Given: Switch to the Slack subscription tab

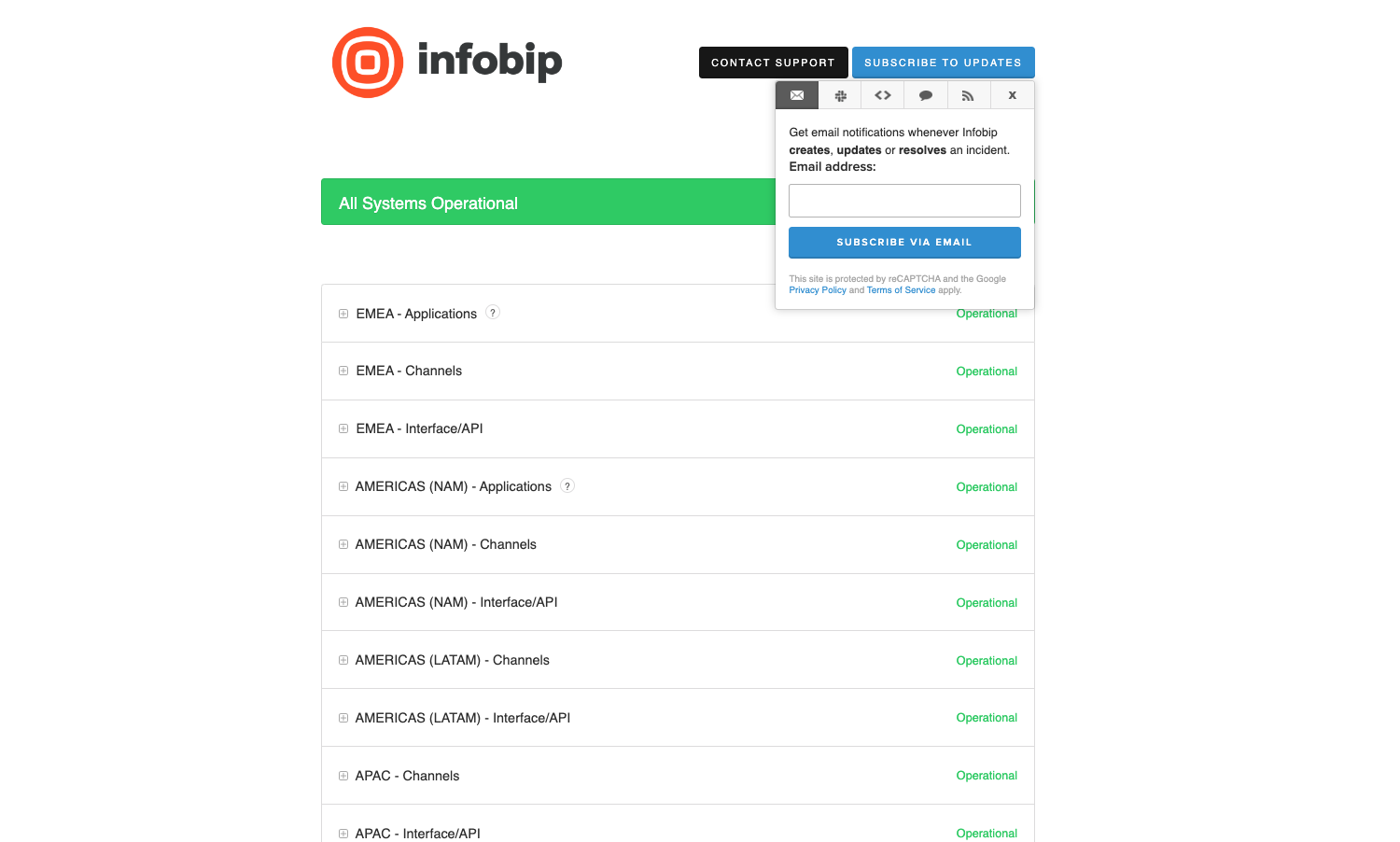Looking at the screenshot, I should pyautogui.click(x=840, y=95).
